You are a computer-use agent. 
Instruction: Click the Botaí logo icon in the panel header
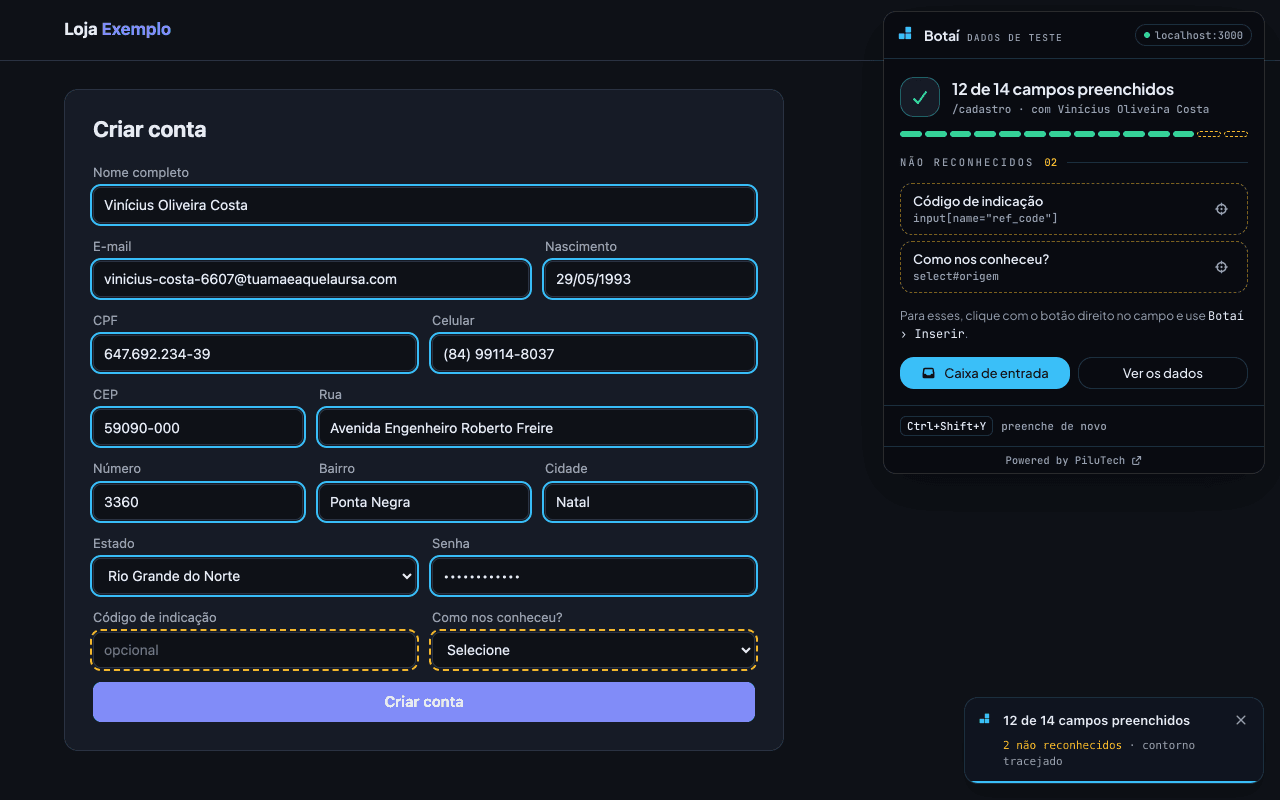tap(905, 34)
